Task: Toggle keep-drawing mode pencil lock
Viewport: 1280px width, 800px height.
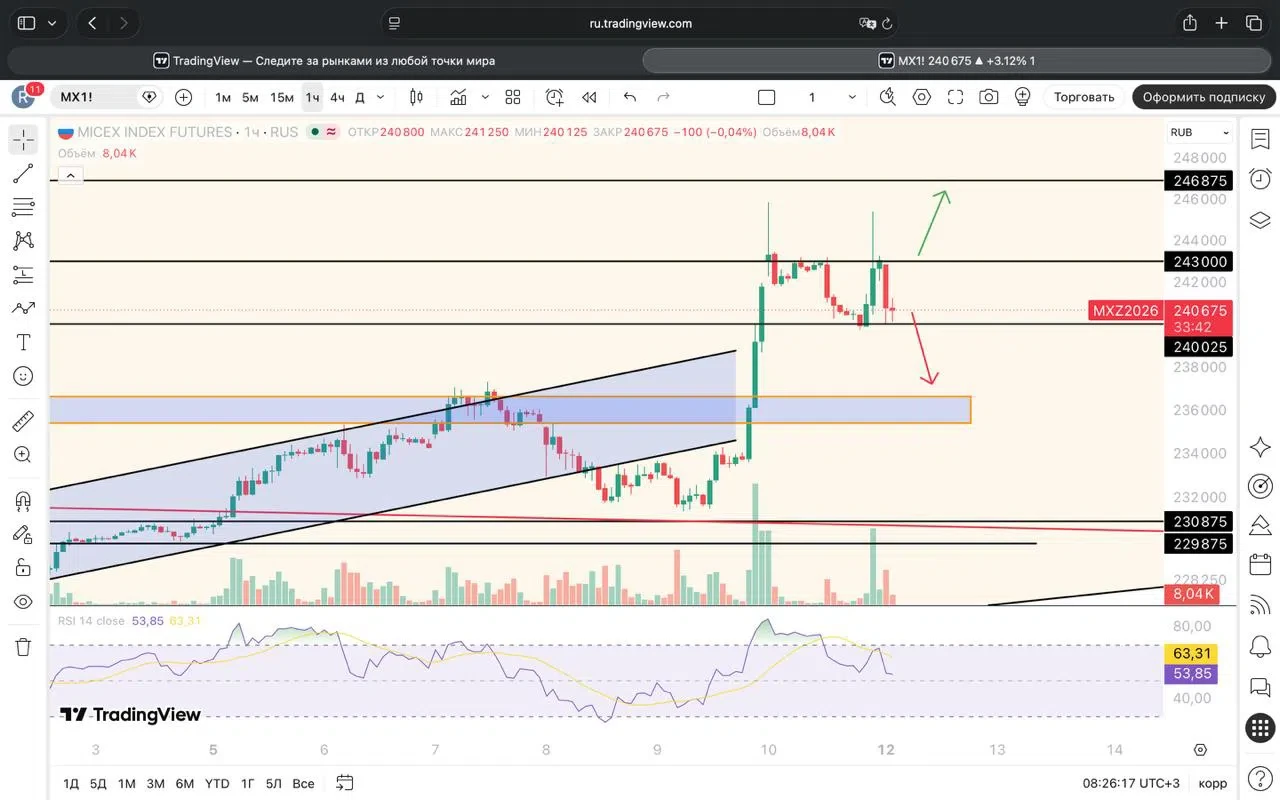Action: [23, 534]
